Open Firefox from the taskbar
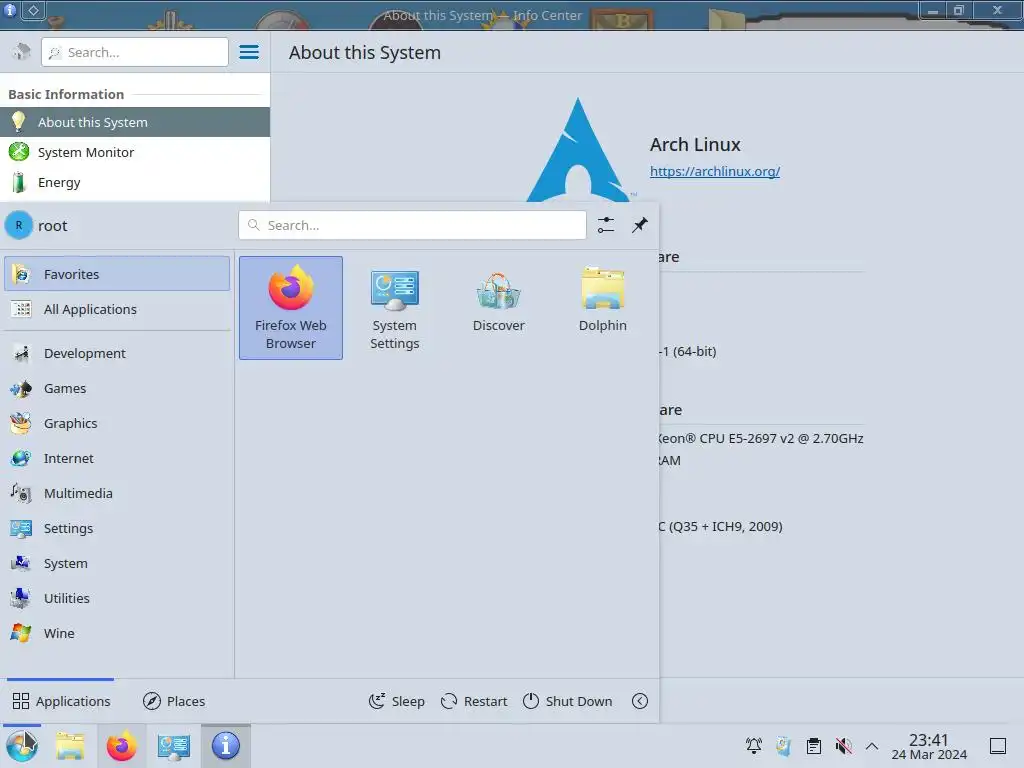The width and height of the screenshot is (1024, 768). 121,746
